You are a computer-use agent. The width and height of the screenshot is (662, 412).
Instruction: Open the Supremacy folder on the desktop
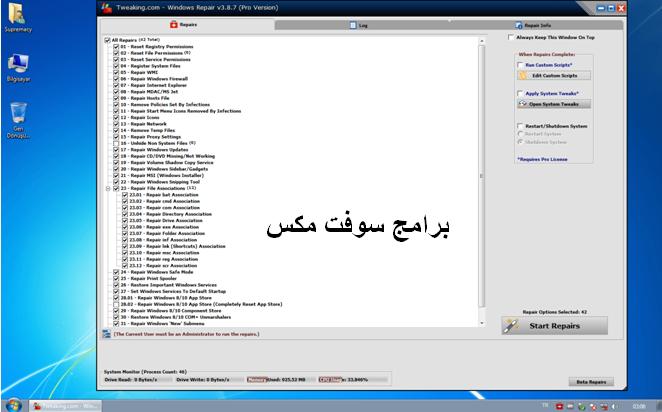18,17
